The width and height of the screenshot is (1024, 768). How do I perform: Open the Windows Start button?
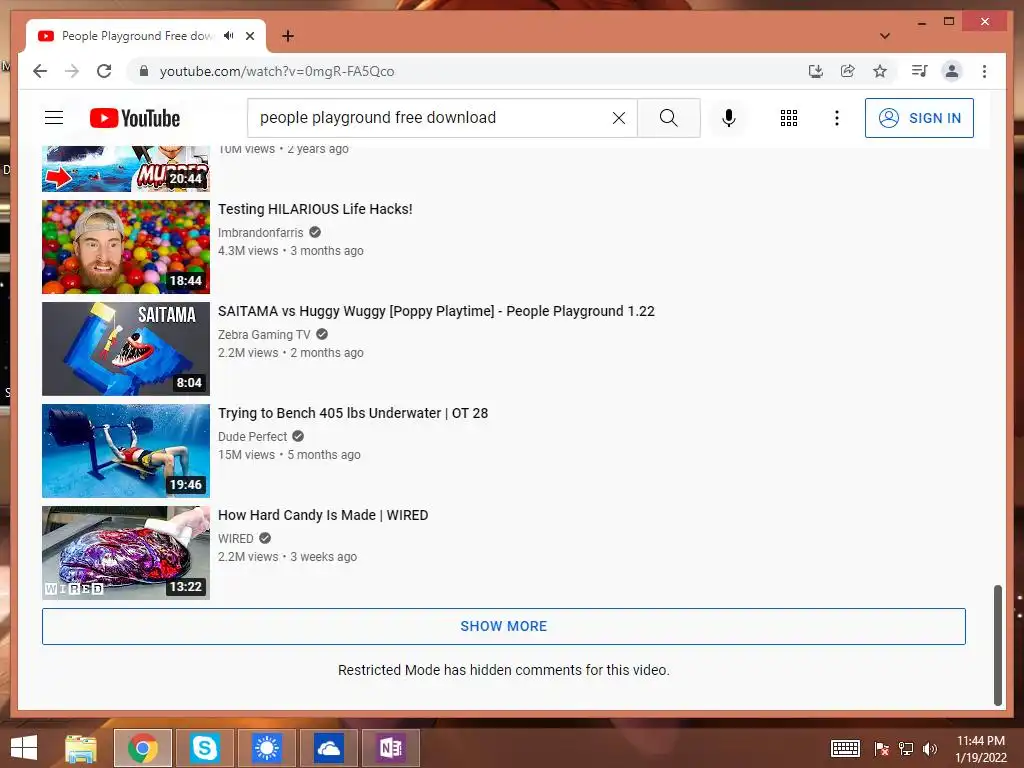click(24, 748)
